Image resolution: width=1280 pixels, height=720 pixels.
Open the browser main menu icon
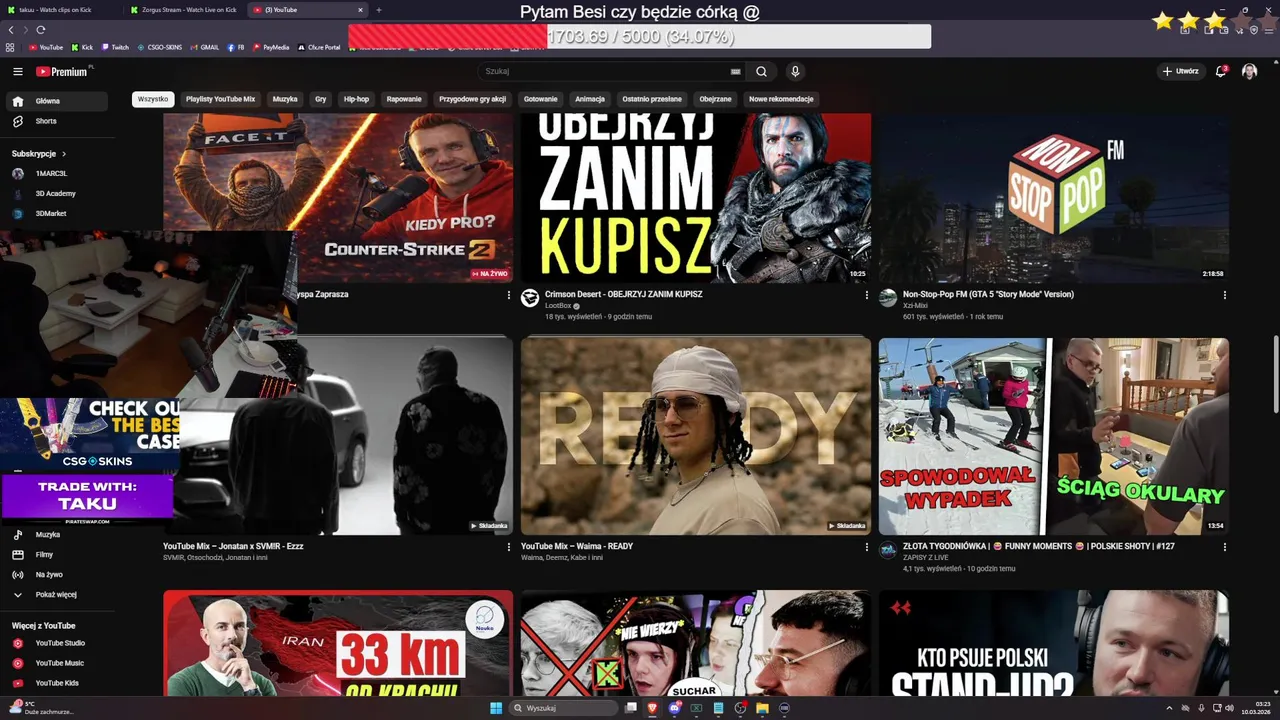1271,30
